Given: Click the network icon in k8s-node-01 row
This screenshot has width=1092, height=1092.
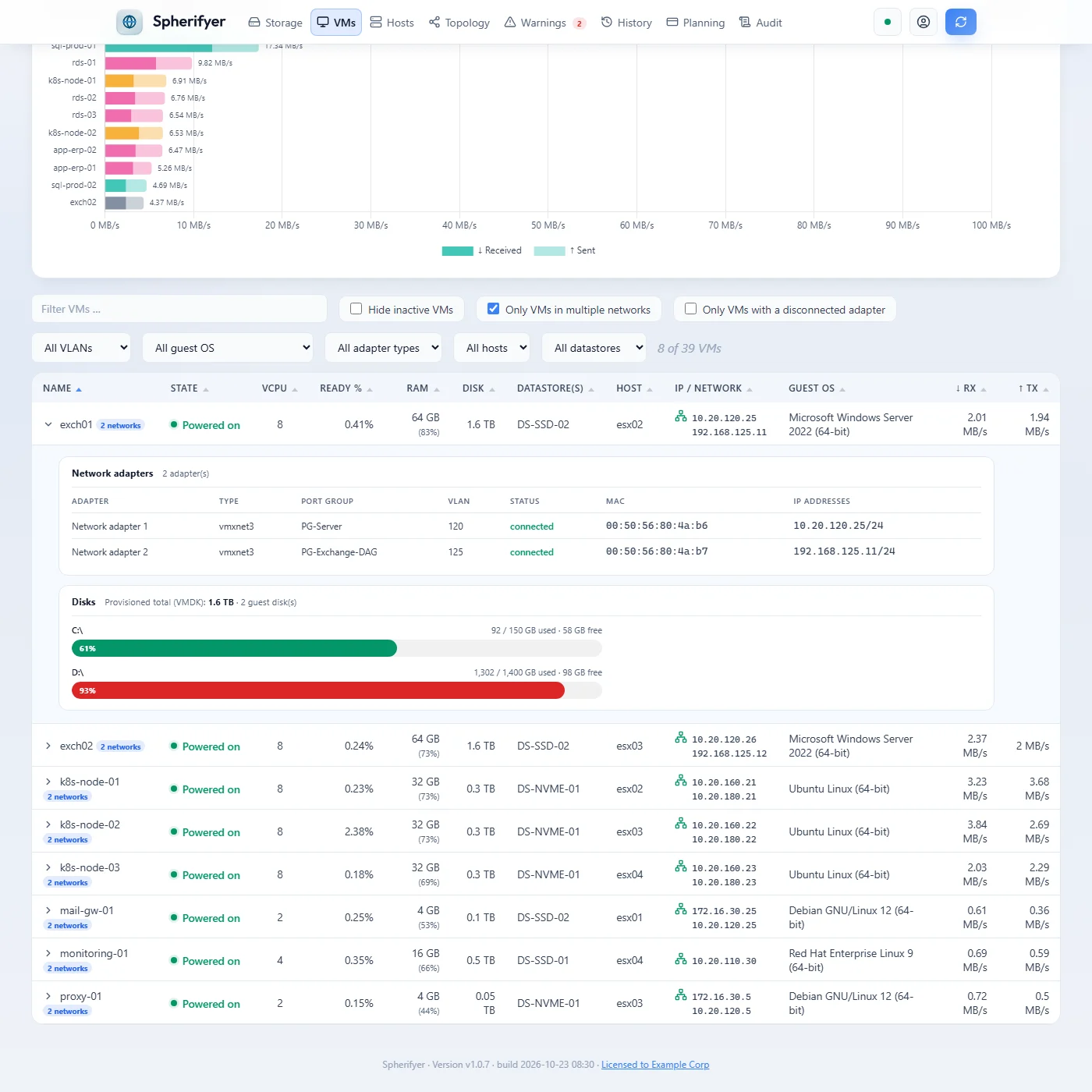Looking at the screenshot, I should (x=681, y=781).
